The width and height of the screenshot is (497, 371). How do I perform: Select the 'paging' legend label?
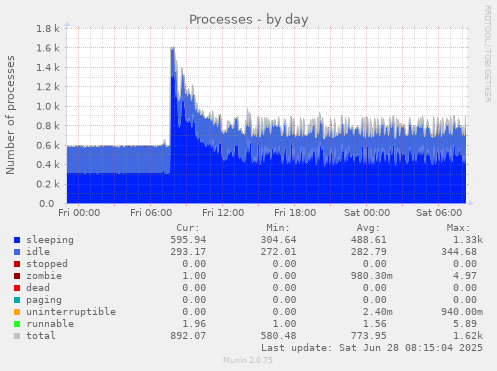[44, 300]
